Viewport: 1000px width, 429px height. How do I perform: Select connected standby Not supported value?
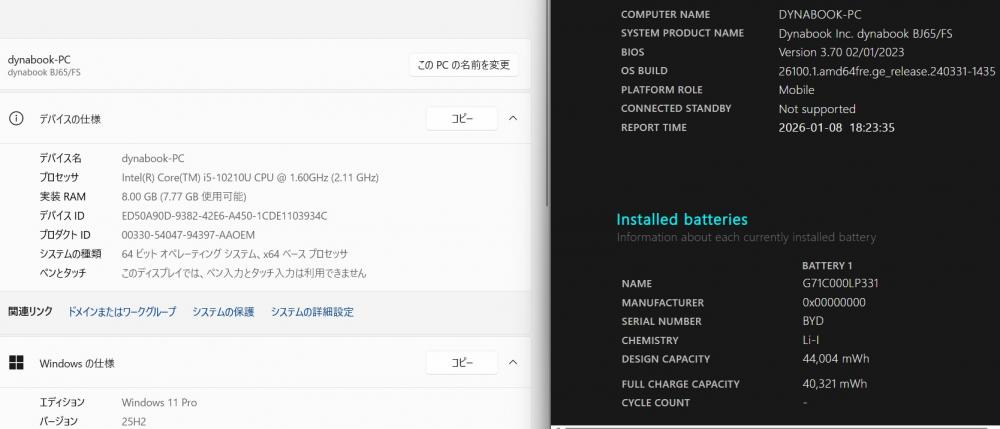[x=817, y=109]
